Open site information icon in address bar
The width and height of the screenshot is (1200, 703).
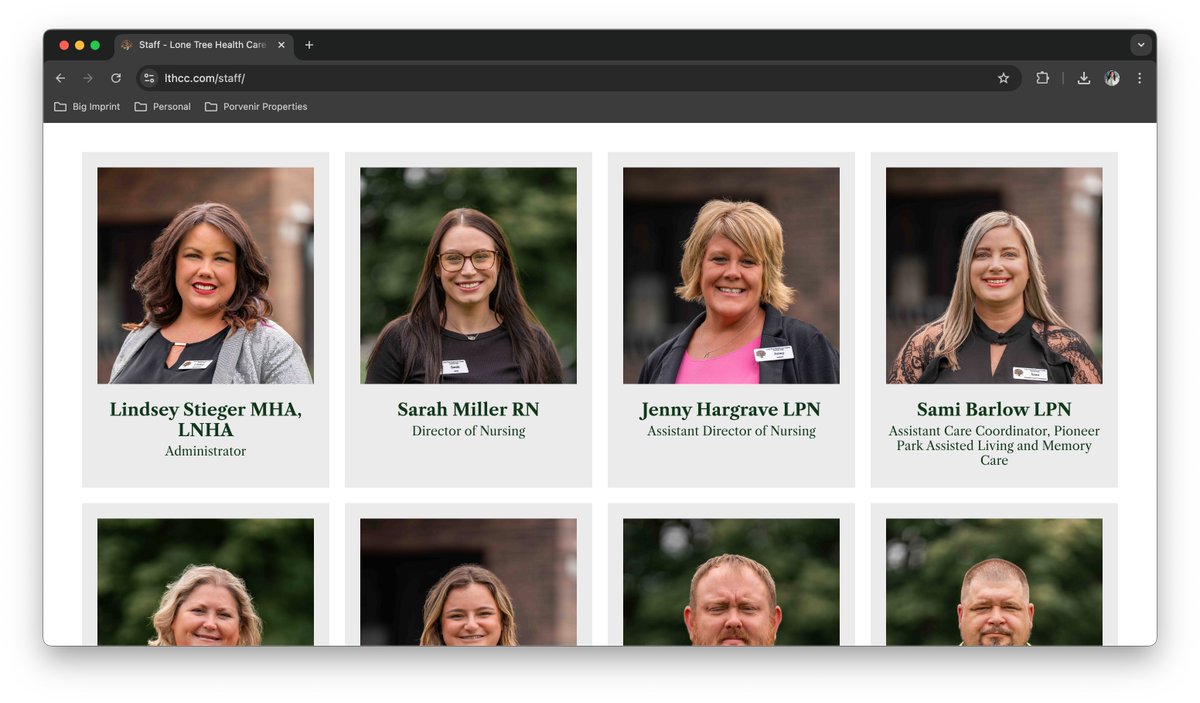149,78
